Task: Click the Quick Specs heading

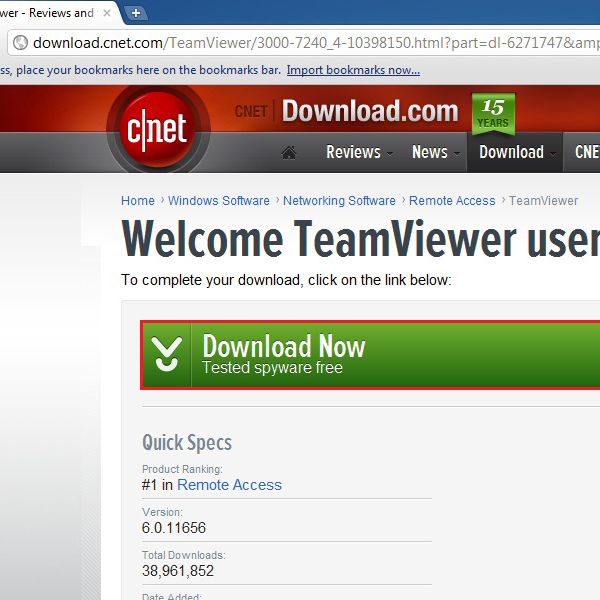Action: (187, 443)
